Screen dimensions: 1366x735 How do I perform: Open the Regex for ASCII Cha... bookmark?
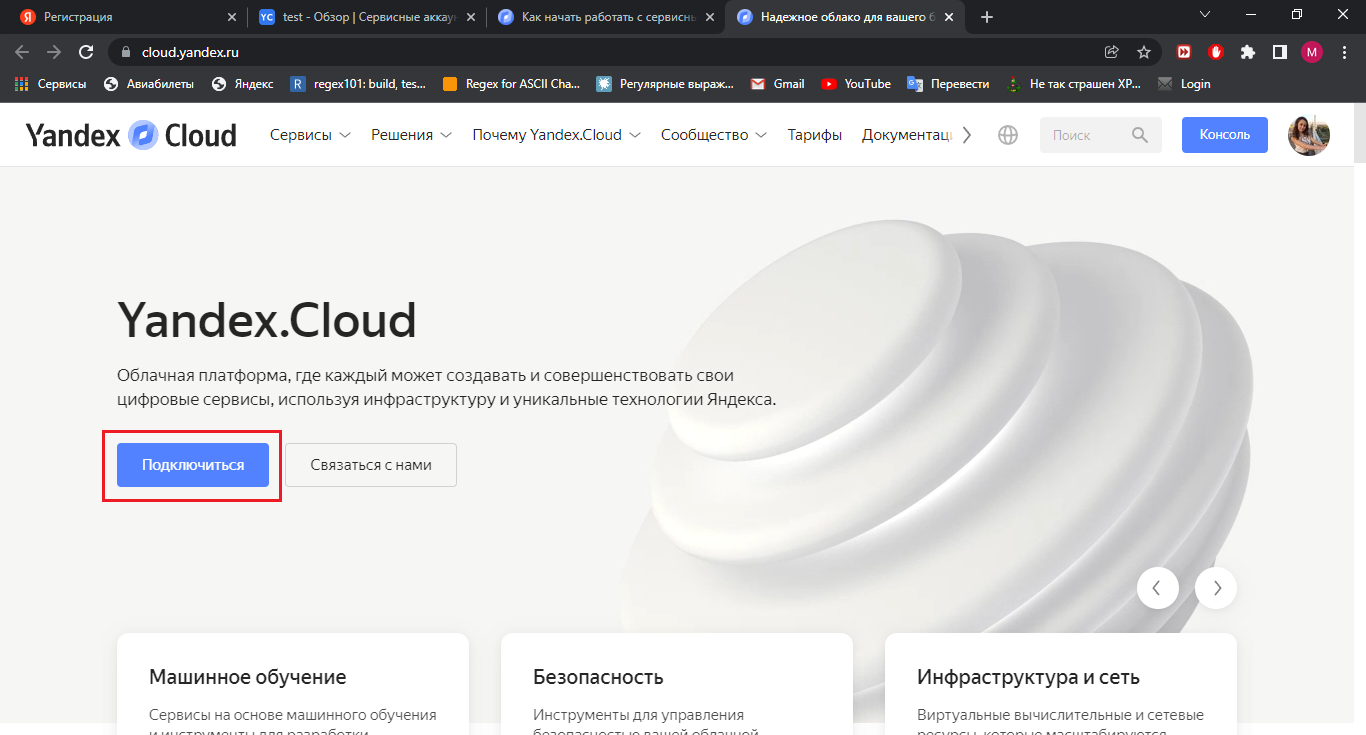[511, 84]
